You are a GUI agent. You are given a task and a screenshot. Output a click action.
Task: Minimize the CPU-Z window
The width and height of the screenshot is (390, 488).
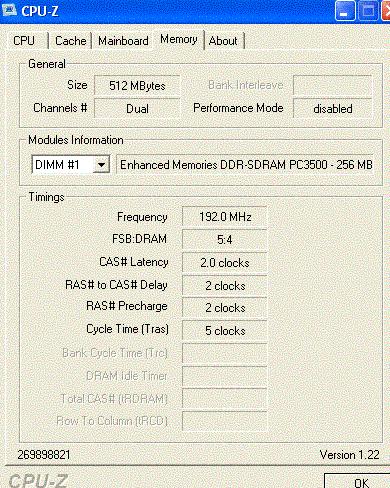click(x=345, y=11)
